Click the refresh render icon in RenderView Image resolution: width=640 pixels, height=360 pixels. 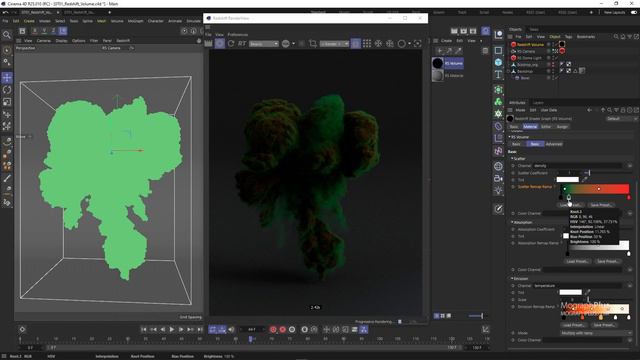tap(231, 43)
